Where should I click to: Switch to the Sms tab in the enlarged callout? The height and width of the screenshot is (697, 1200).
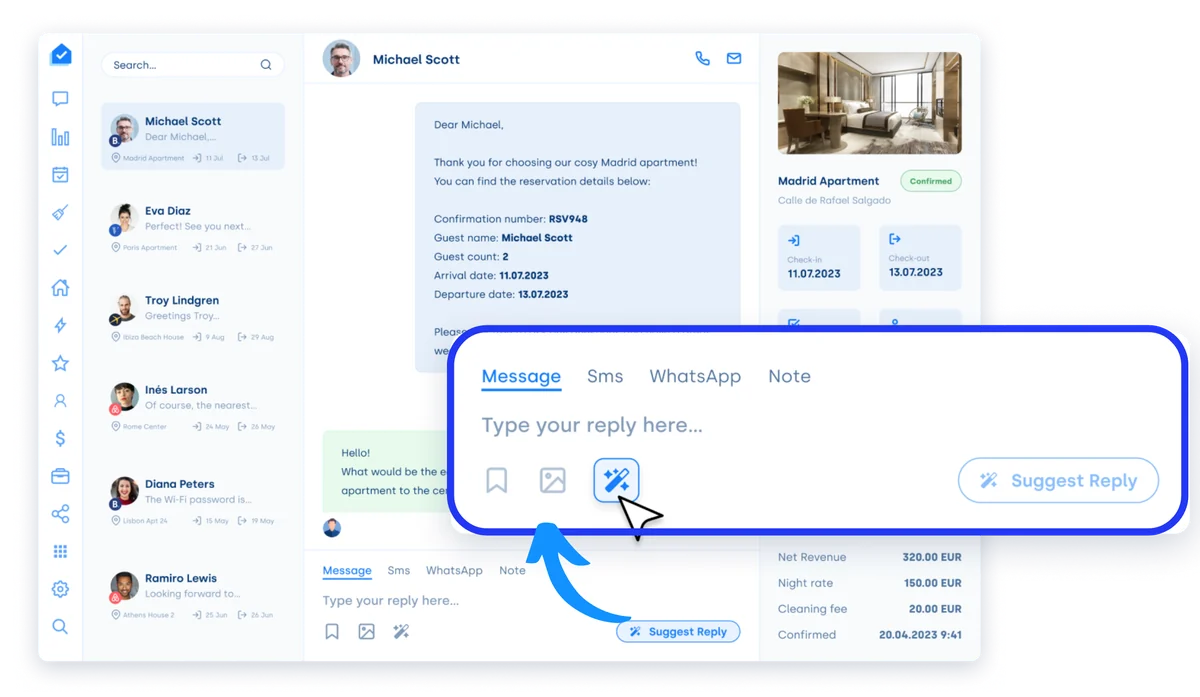tap(605, 377)
